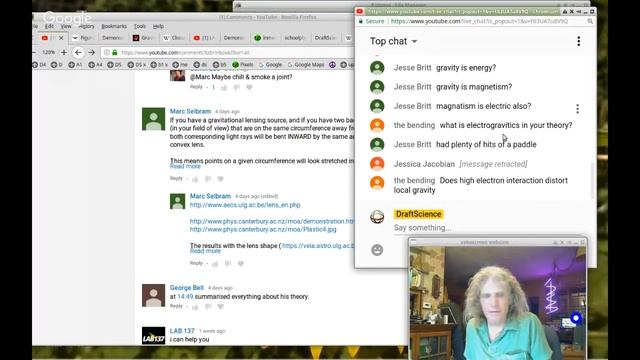Open the Google bookmark in bookmarks toolbar
Screen dimensions: 640x360
[x=271, y=64]
